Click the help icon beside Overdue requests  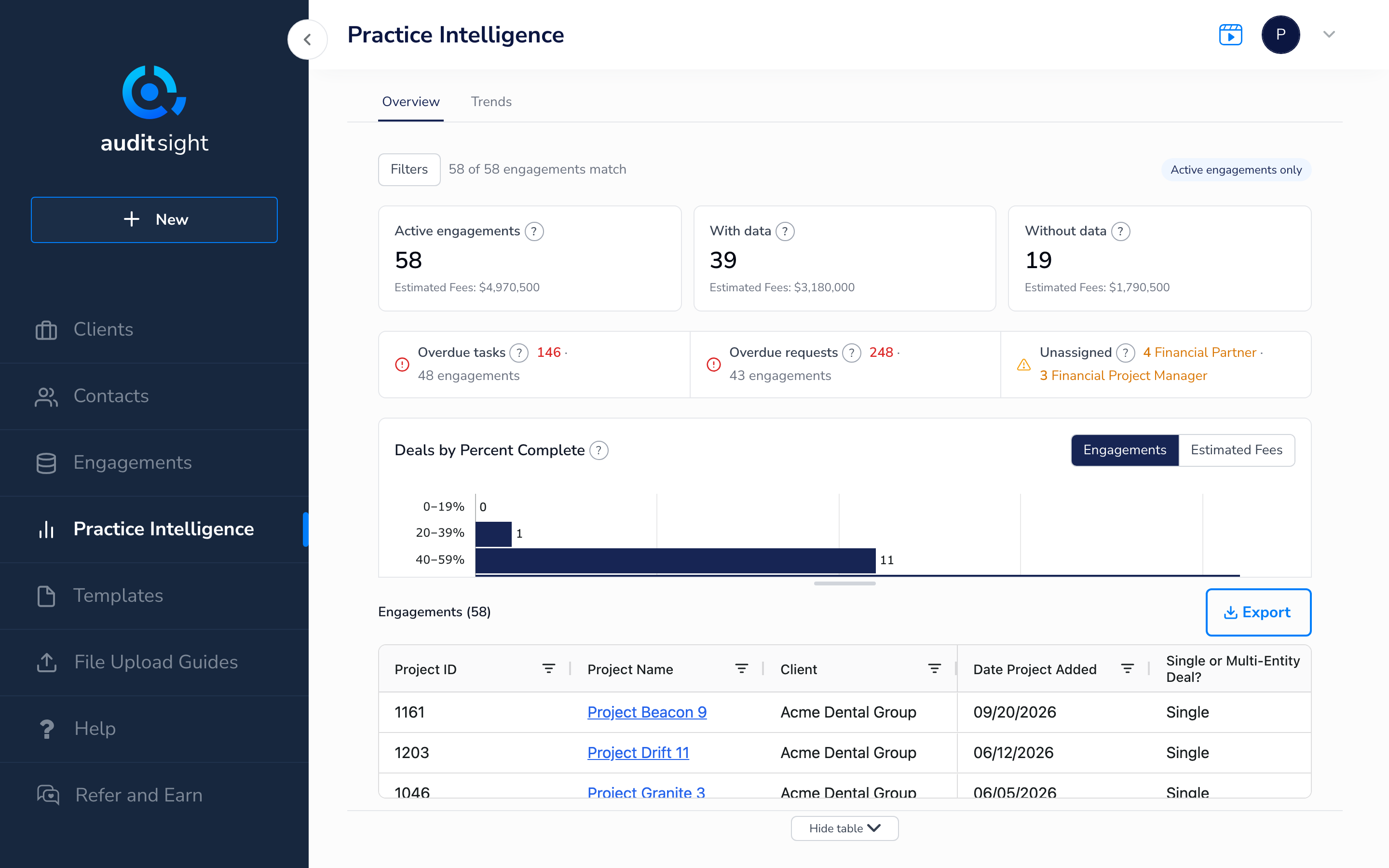click(851, 353)
